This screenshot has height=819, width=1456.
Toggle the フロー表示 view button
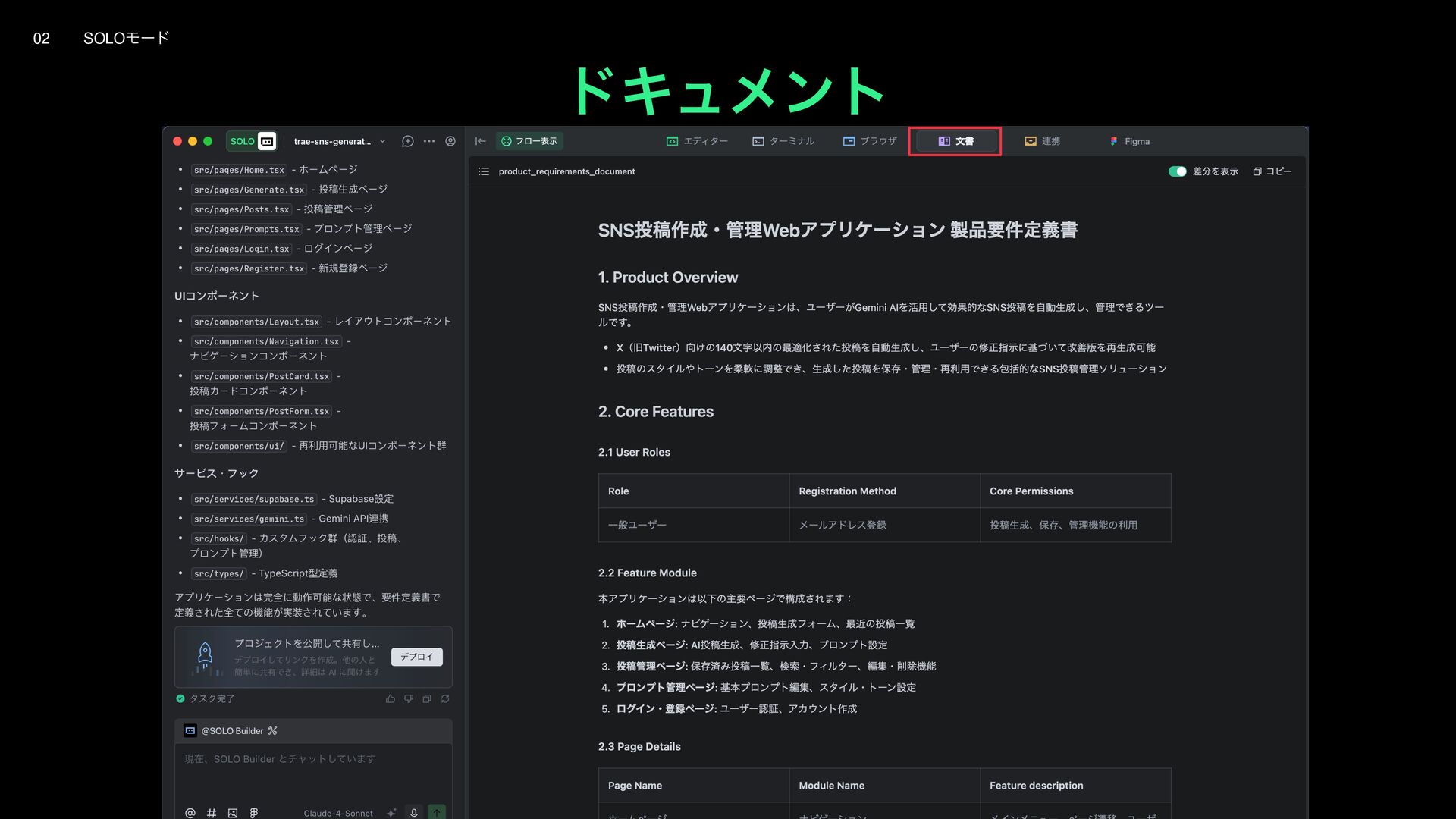pyautogui.click(x=529, y=141)
